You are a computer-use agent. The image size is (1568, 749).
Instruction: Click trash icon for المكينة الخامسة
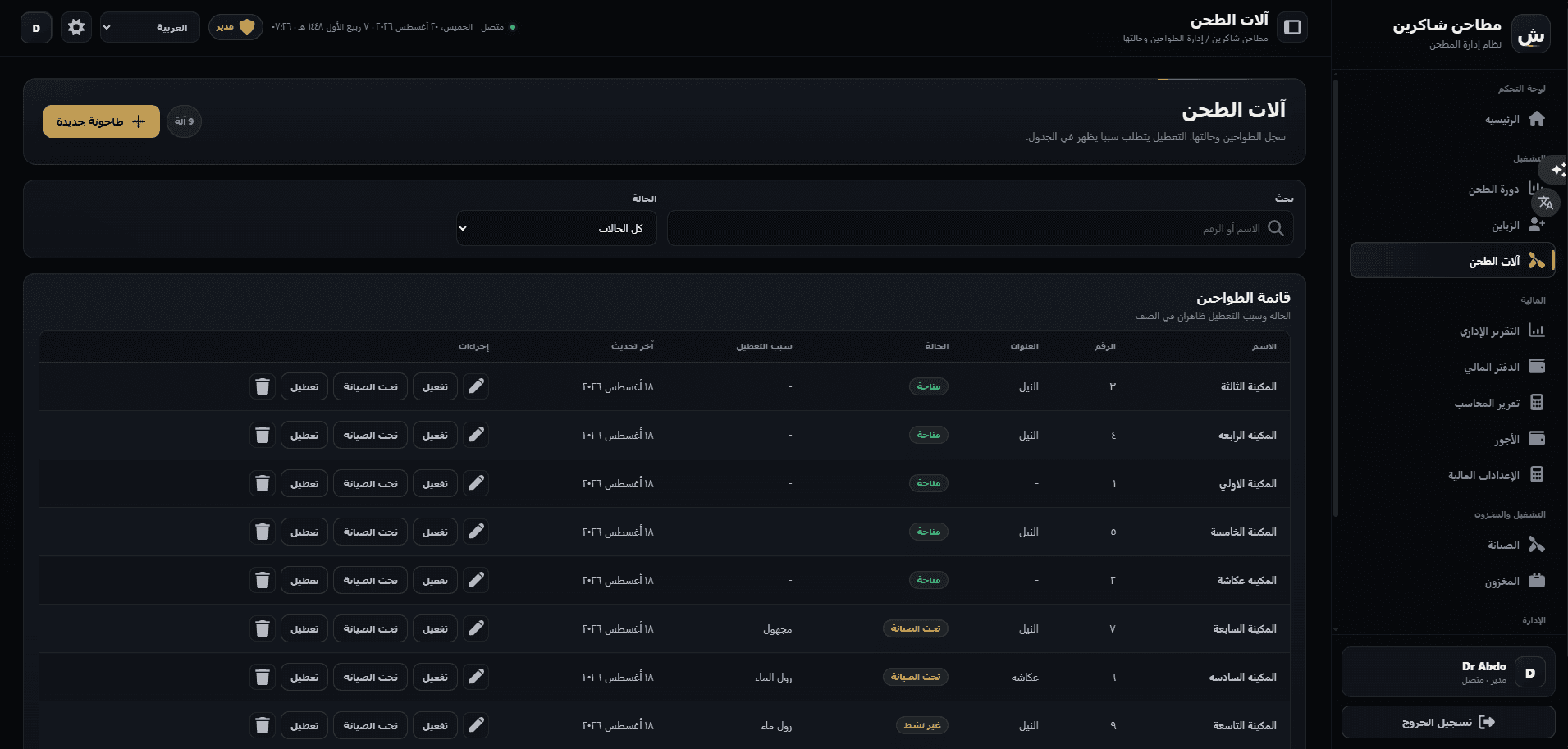(x=263, y=532)
